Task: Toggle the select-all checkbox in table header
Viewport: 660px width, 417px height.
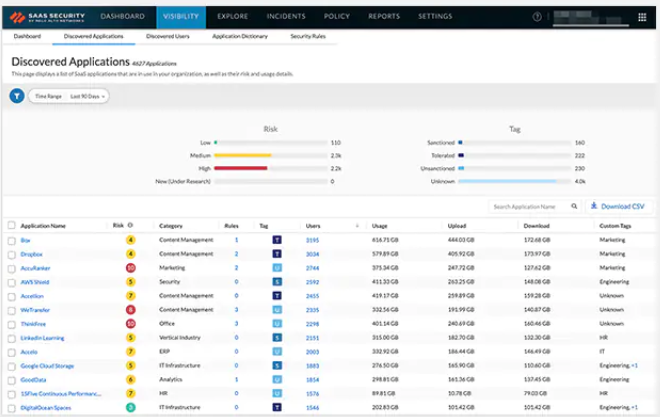Action: (11, 226)
